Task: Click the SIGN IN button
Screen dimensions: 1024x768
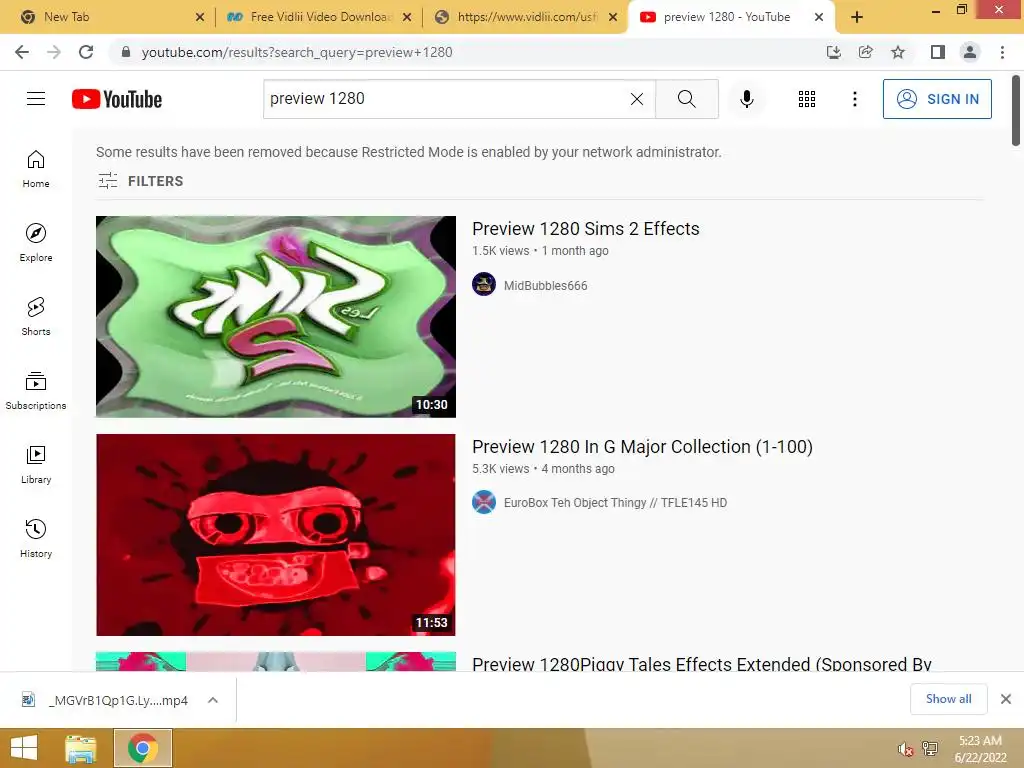Action: coord(937,99)
